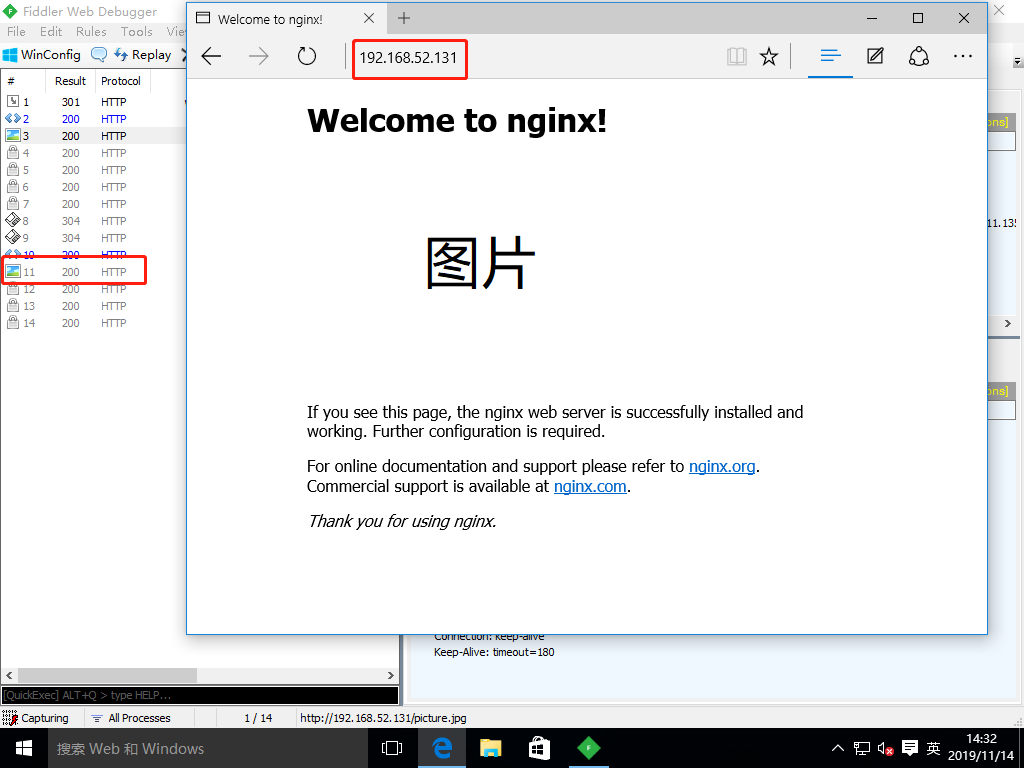The image size is (1024, 768).
Task: Open the Edge share icon
Action: pyautogui.click(x=919, y=56)
